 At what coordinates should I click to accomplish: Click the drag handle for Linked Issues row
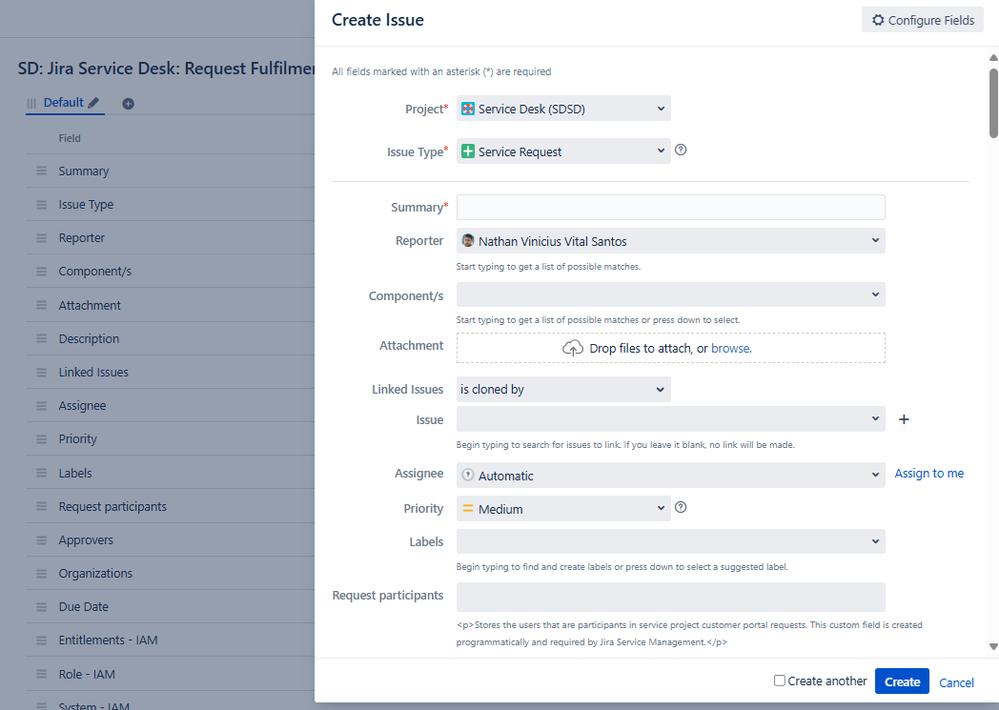pyautogui.click(x=41, y=372)
